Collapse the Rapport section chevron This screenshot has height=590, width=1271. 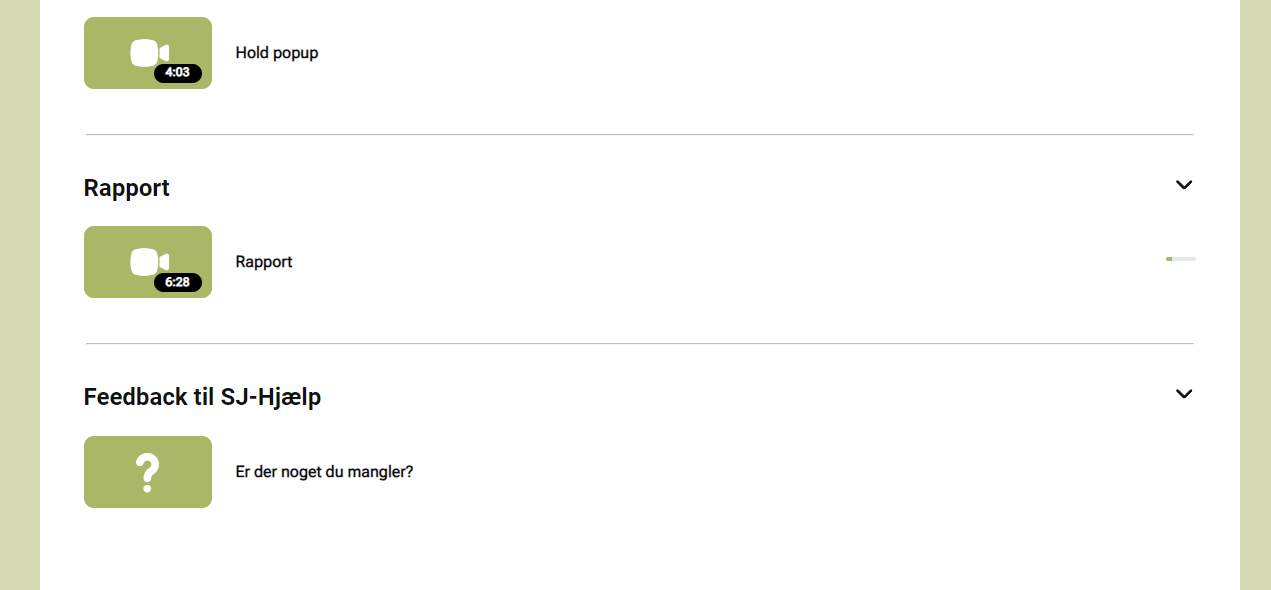coord(1184,185)
